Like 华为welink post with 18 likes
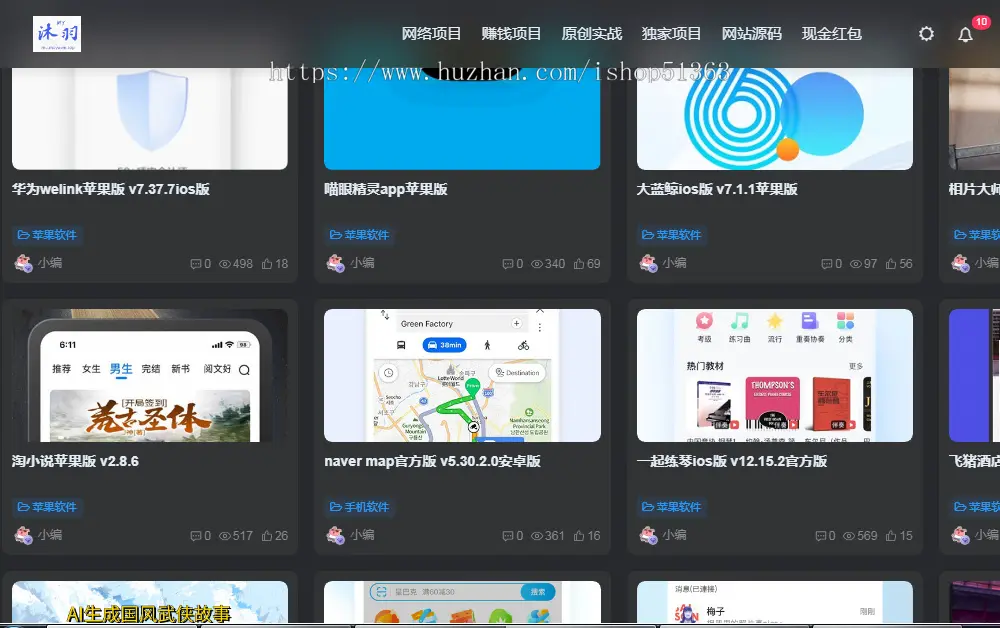This screenshot has height=628, width=1000. point(267,264)
